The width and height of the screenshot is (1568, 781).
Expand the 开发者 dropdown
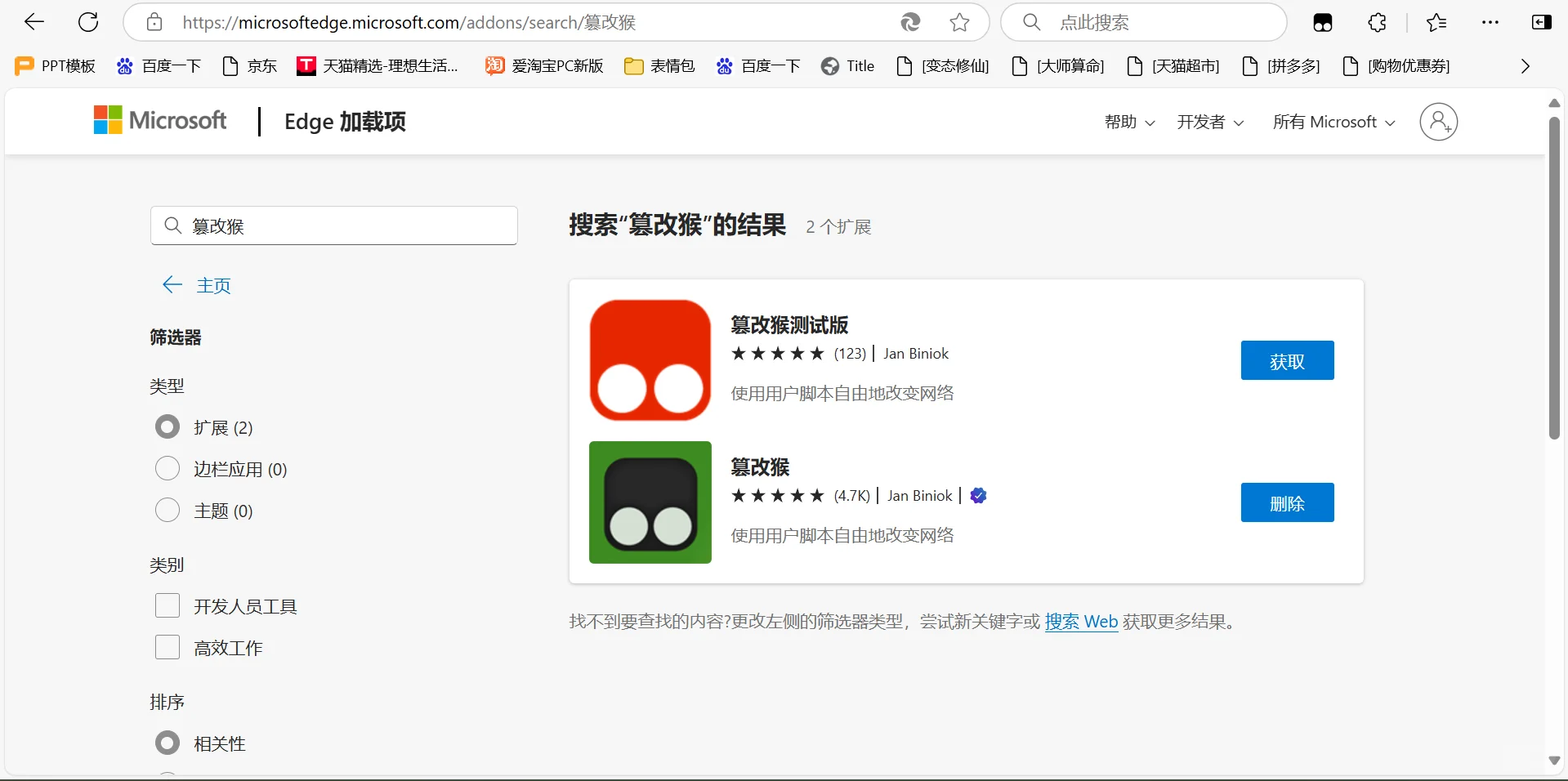click(1209, 121)
